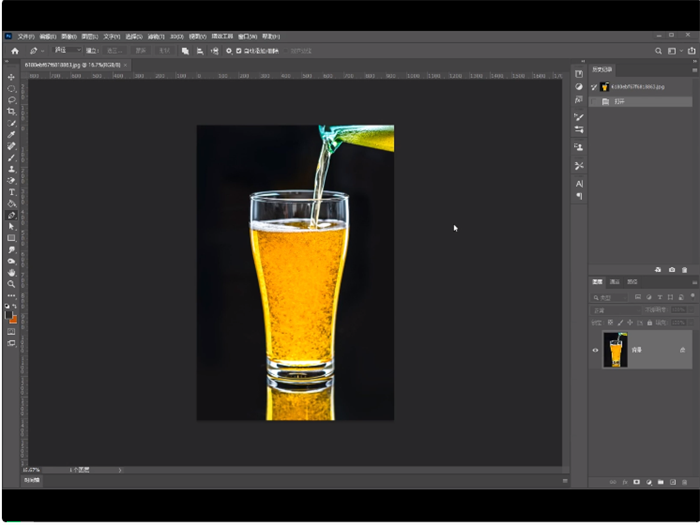
Task: Select the 打开 (Open) history state
Action: tap(621, 101)
